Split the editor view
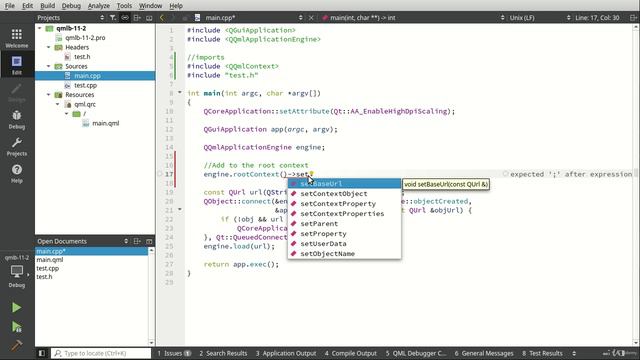 (633, 18)
